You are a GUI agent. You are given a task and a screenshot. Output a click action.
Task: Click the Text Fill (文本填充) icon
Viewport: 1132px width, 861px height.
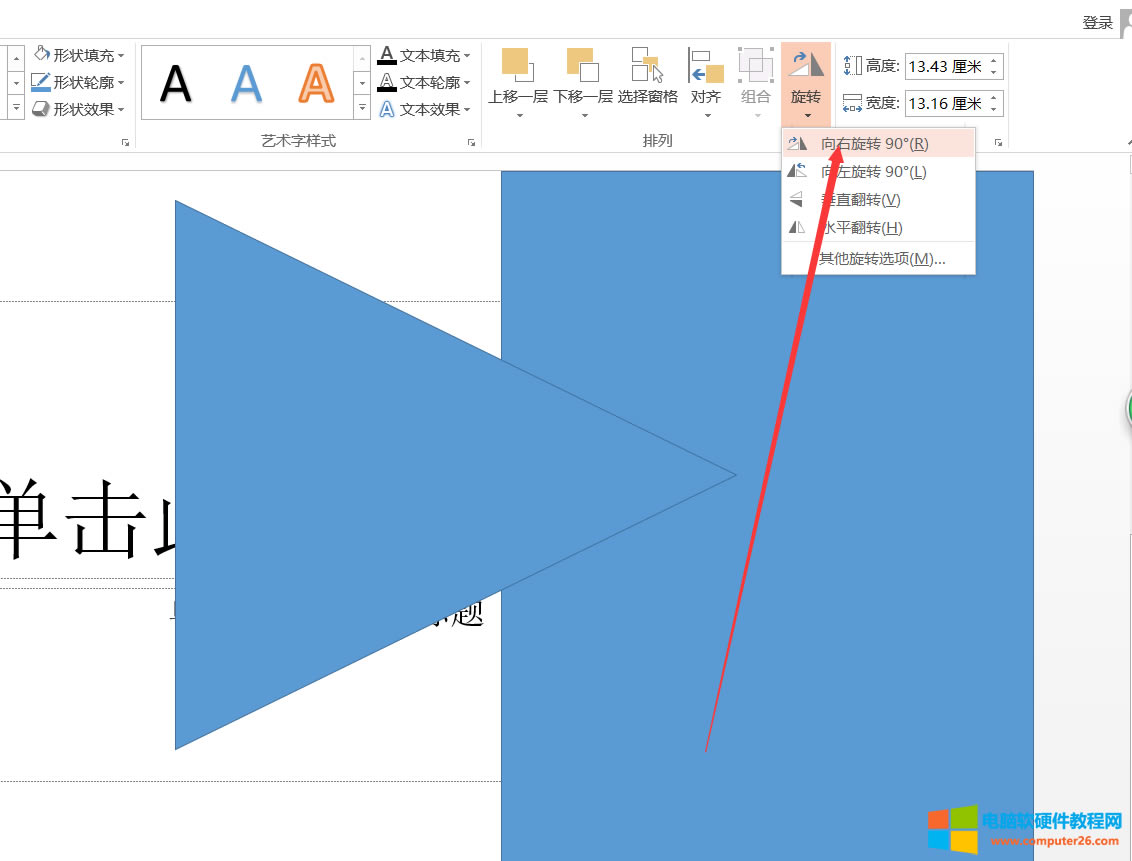(x=420, y=53)
